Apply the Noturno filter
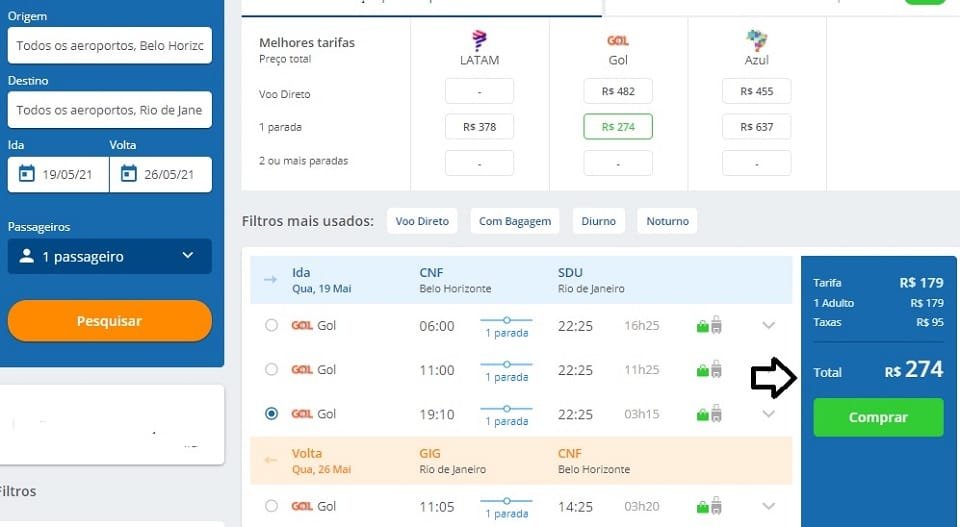 (667, 221)
